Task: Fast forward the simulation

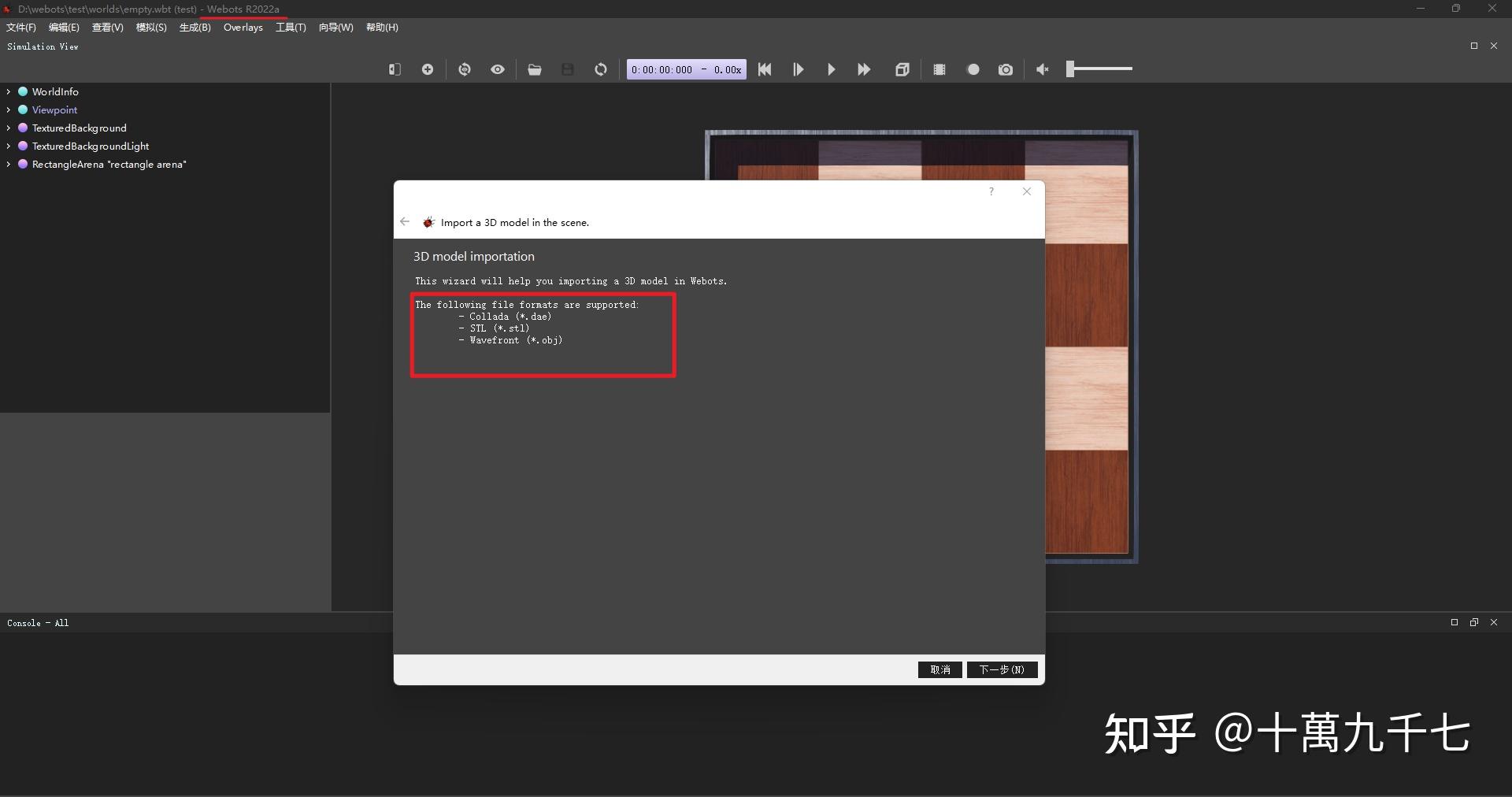Action: (x=863, y=69)
